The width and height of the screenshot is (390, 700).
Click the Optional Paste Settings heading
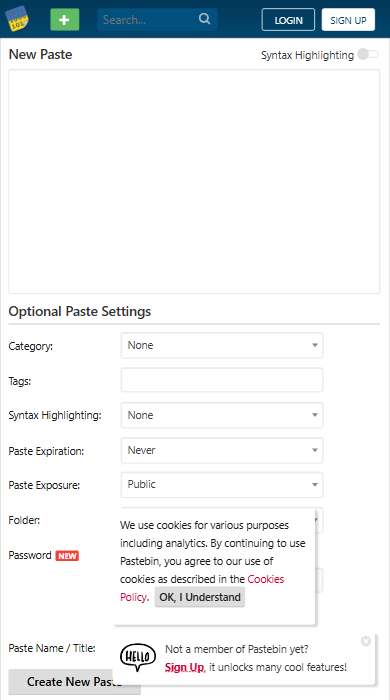pos(80,311)
